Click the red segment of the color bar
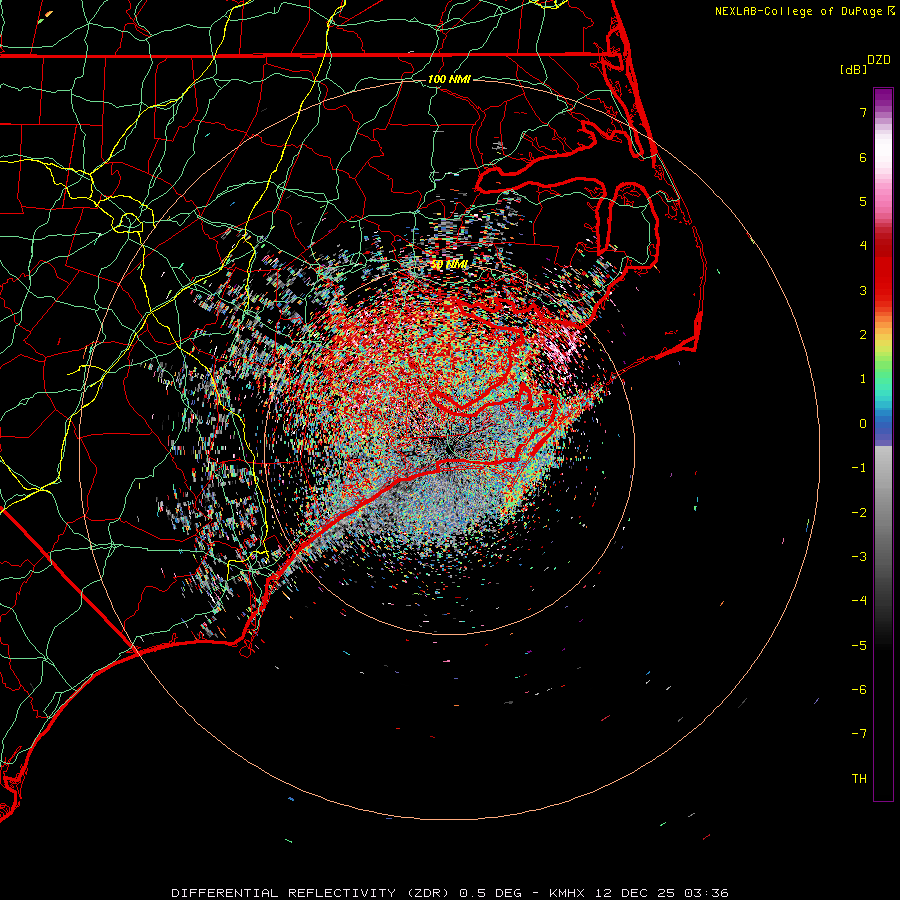900x900 pixels. (x=883, y=270)
